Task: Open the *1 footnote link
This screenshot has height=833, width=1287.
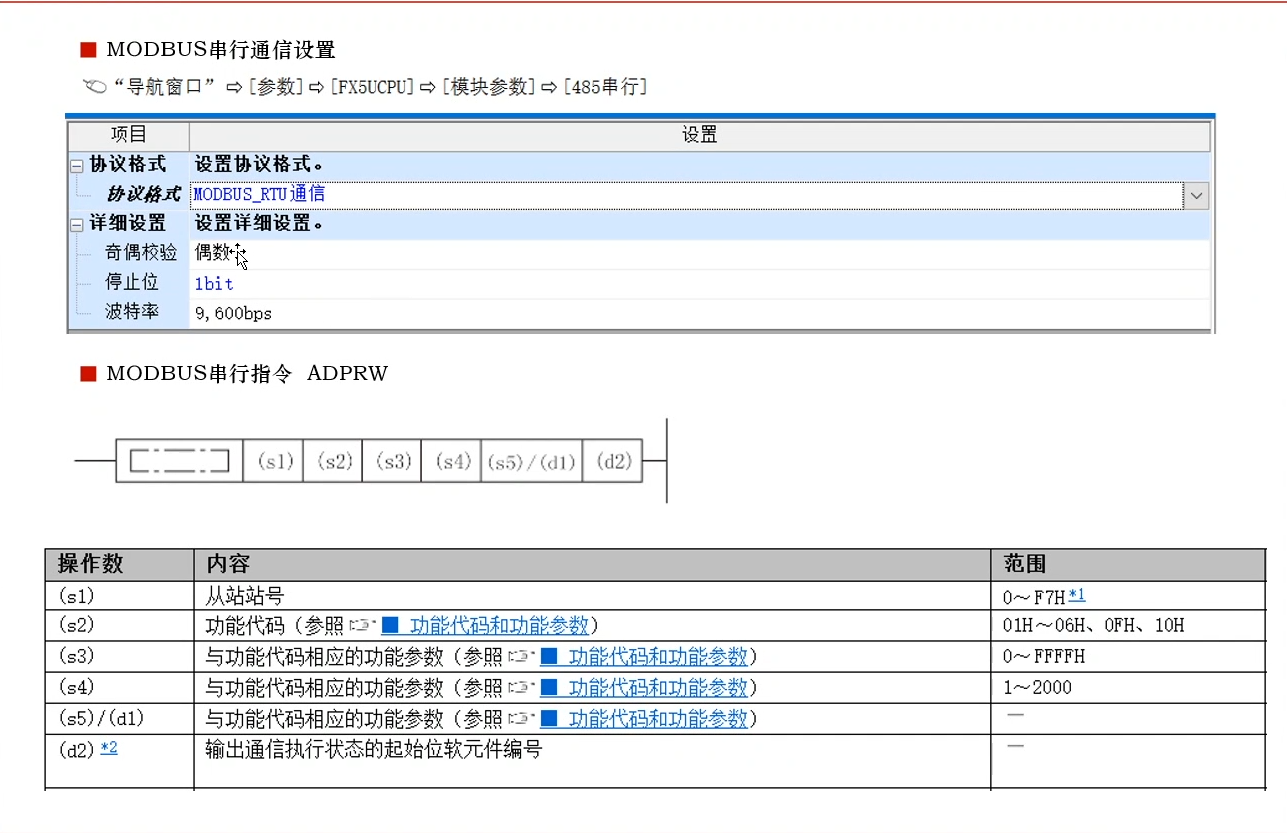Action: tap(1077, 596)
